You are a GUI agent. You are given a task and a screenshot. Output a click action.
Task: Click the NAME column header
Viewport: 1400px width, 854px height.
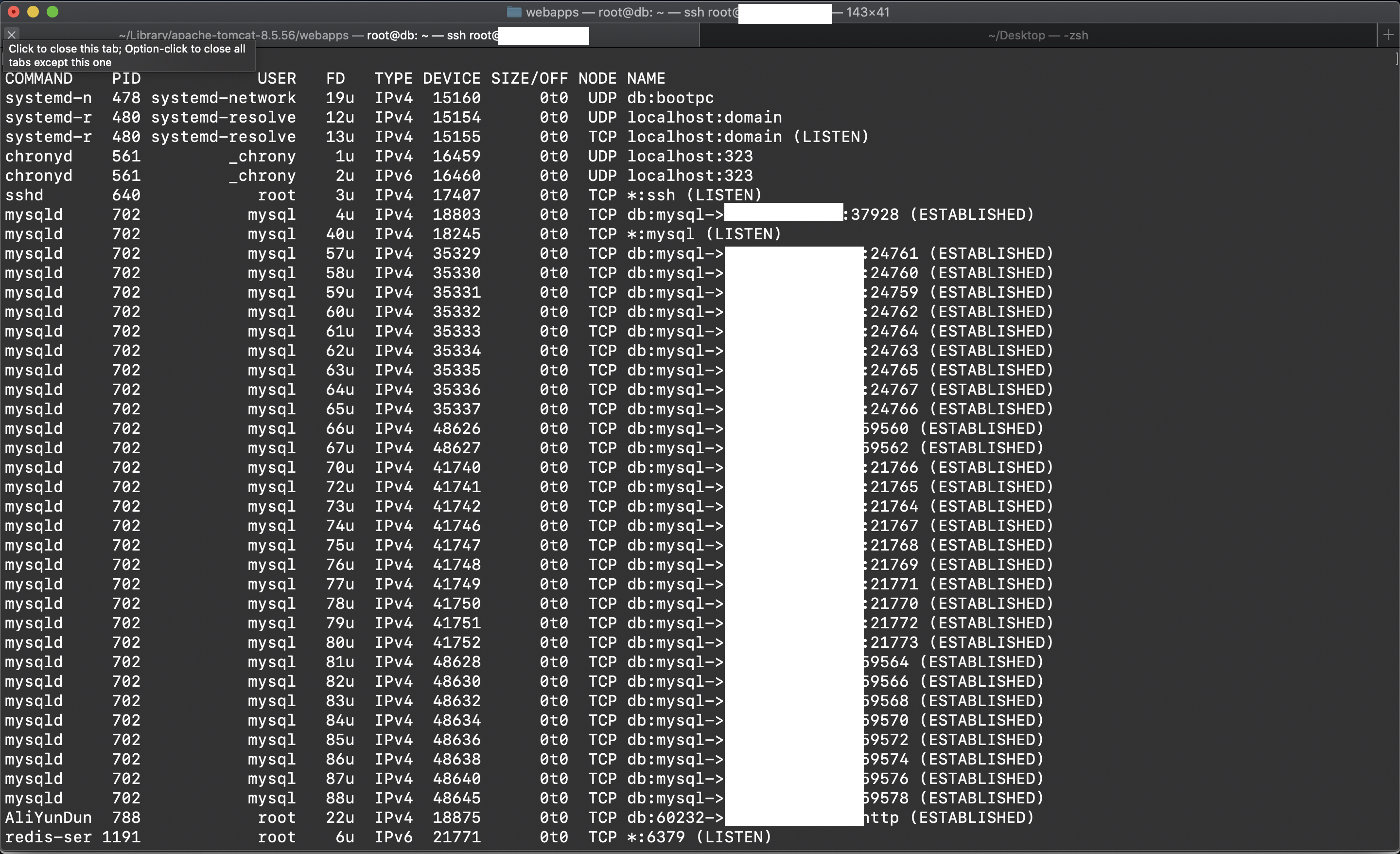click(646, 78)
